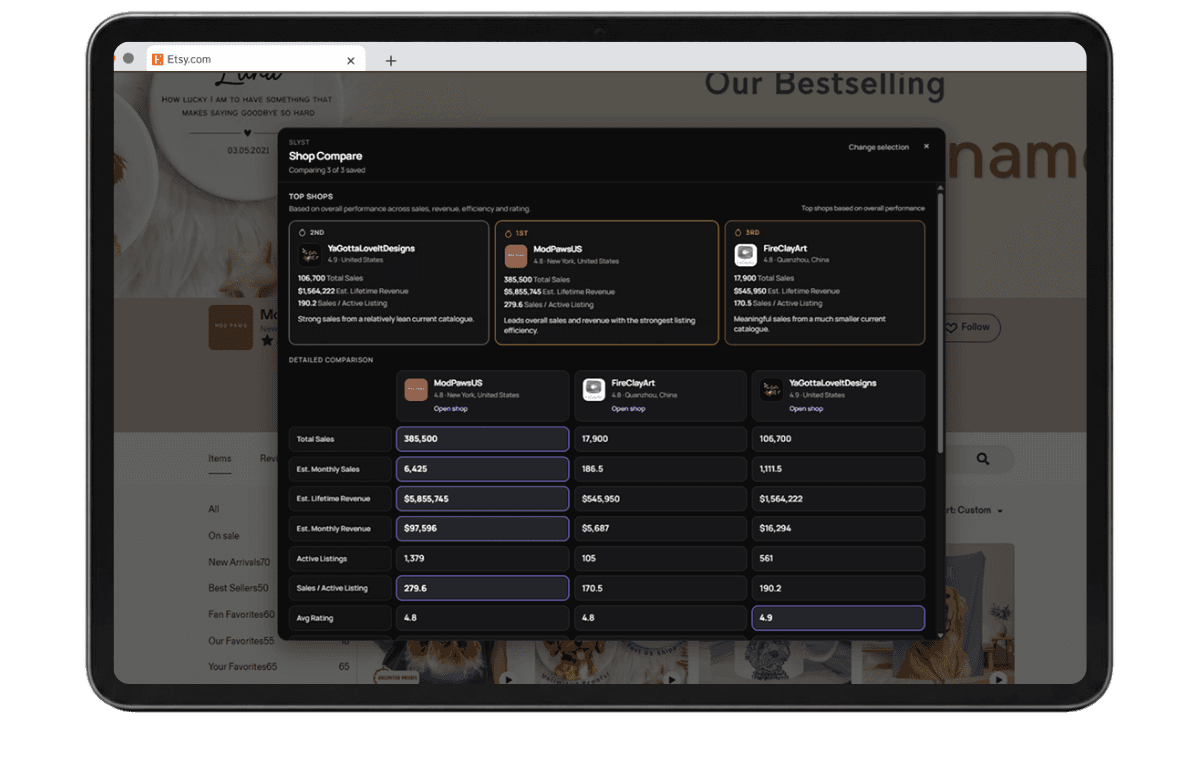Select Your Favorites category in sidebar
Screen dimensions: 1200x760
[x=242, y=667]
